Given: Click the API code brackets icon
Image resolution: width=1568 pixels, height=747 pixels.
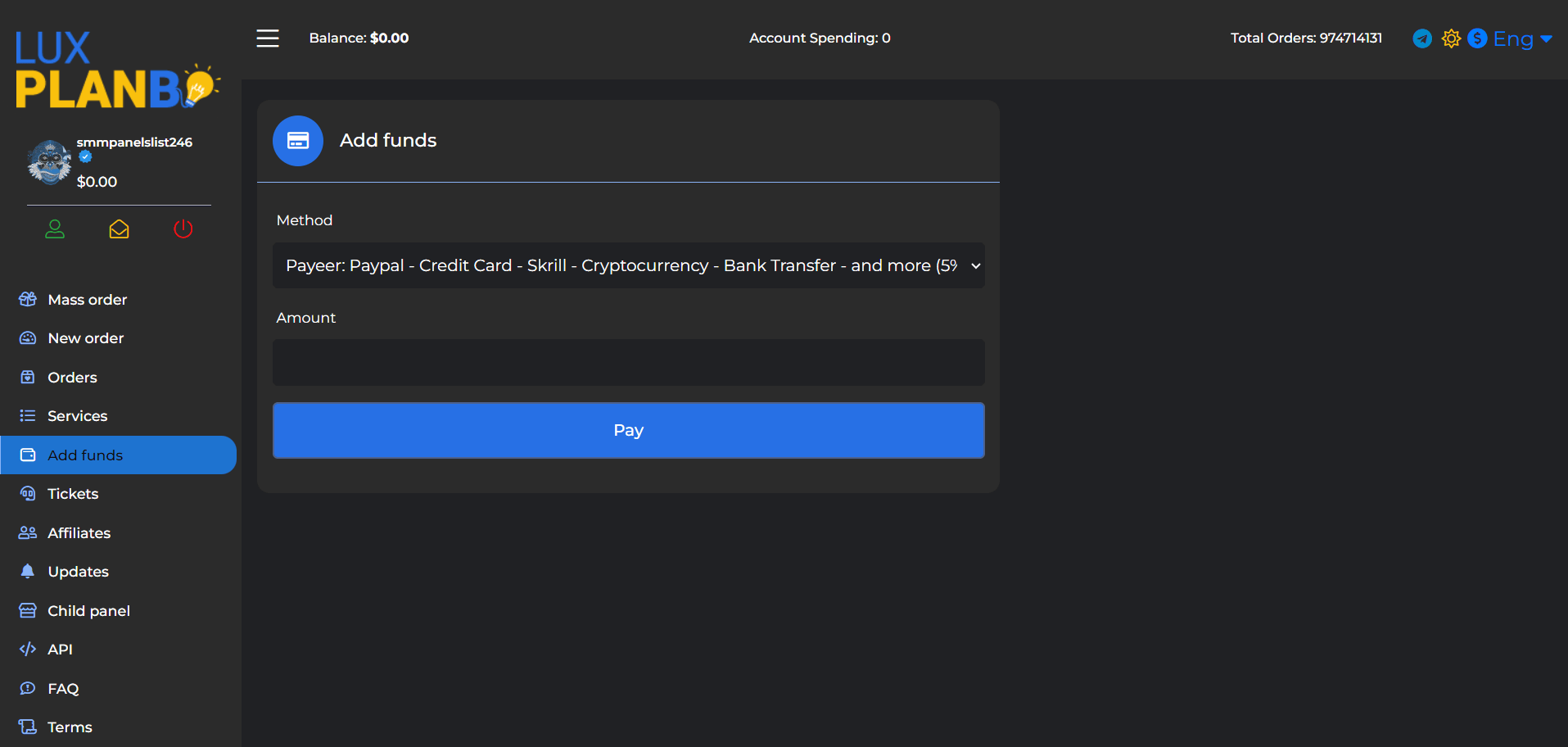Looking at the screenshot, I should (28, 650).
